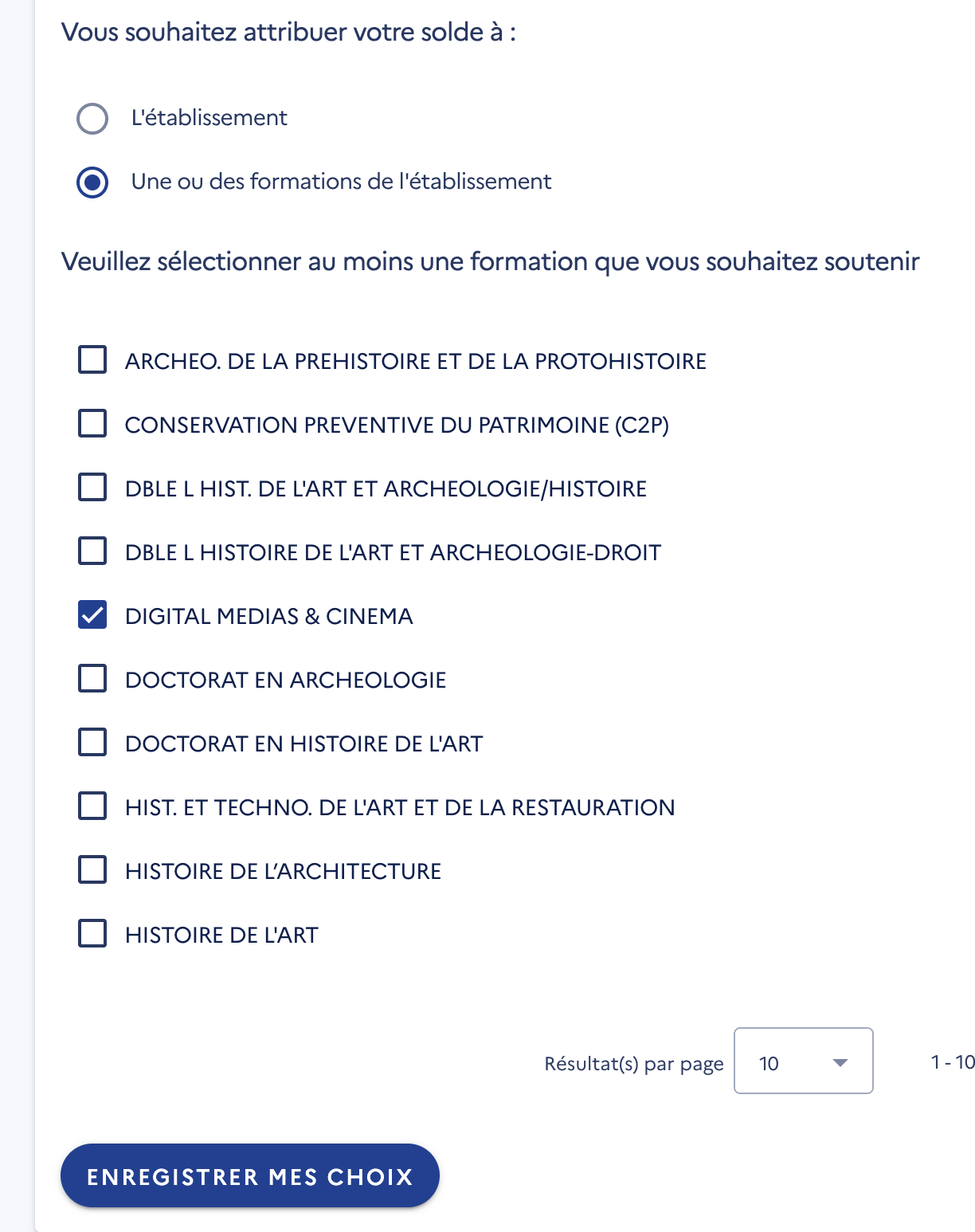The height and width of the screenshot is (1232, 975).
Task: Enable DBLE L HIST. DE L'ART ET ARCHEOLOGIE/HISTOIRE checkbox
Action: (x=92, y=488)
